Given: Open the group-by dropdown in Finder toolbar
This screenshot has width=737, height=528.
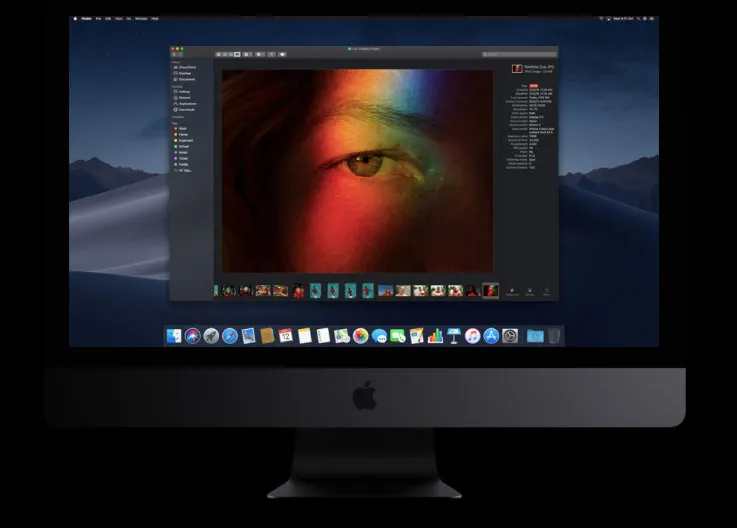Looking at the screenshot, I should (x=248, y=55).
